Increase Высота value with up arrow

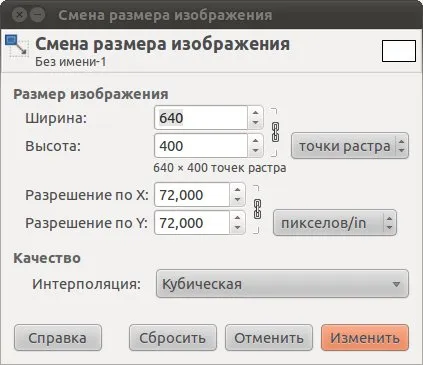coord(255,141)
